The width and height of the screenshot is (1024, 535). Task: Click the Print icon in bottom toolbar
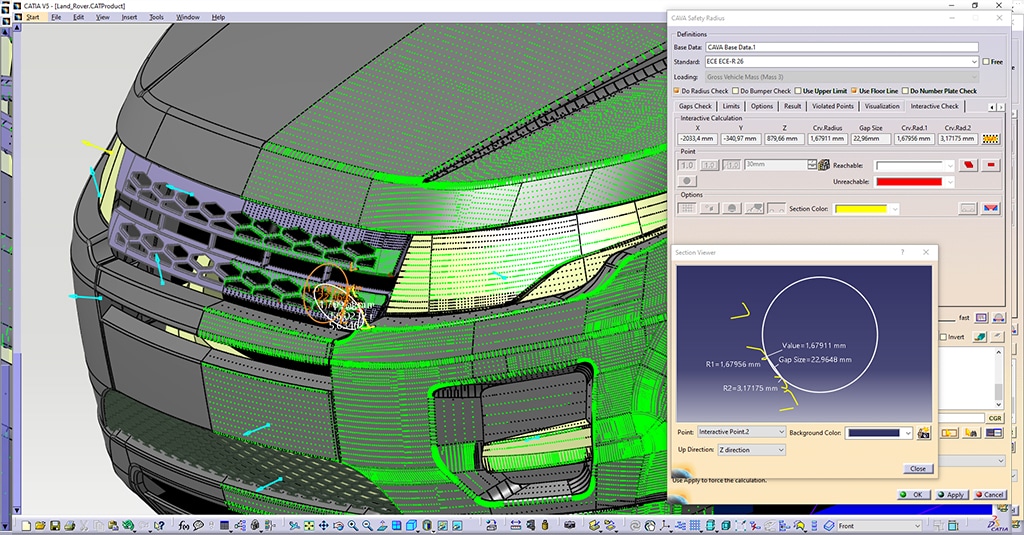[69, 526]
